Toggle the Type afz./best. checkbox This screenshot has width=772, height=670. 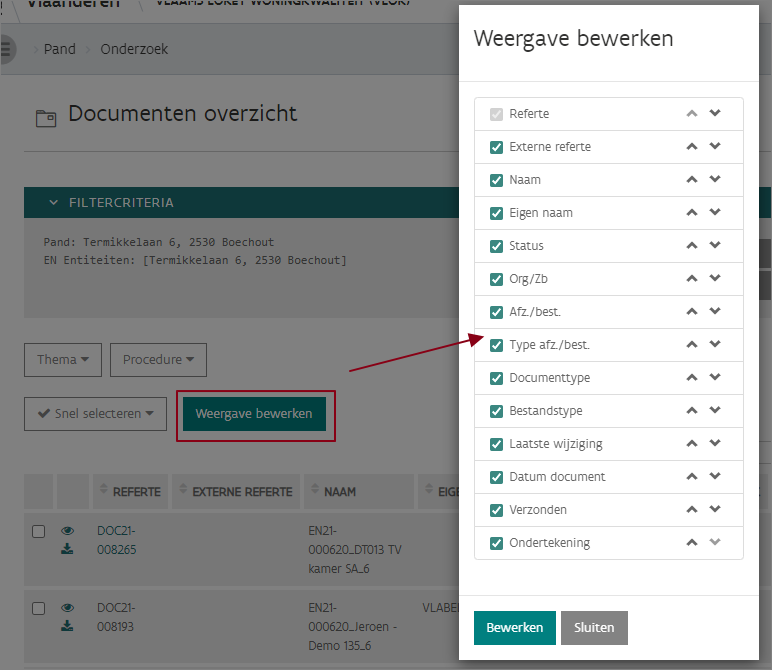click(x=496, y=345)
